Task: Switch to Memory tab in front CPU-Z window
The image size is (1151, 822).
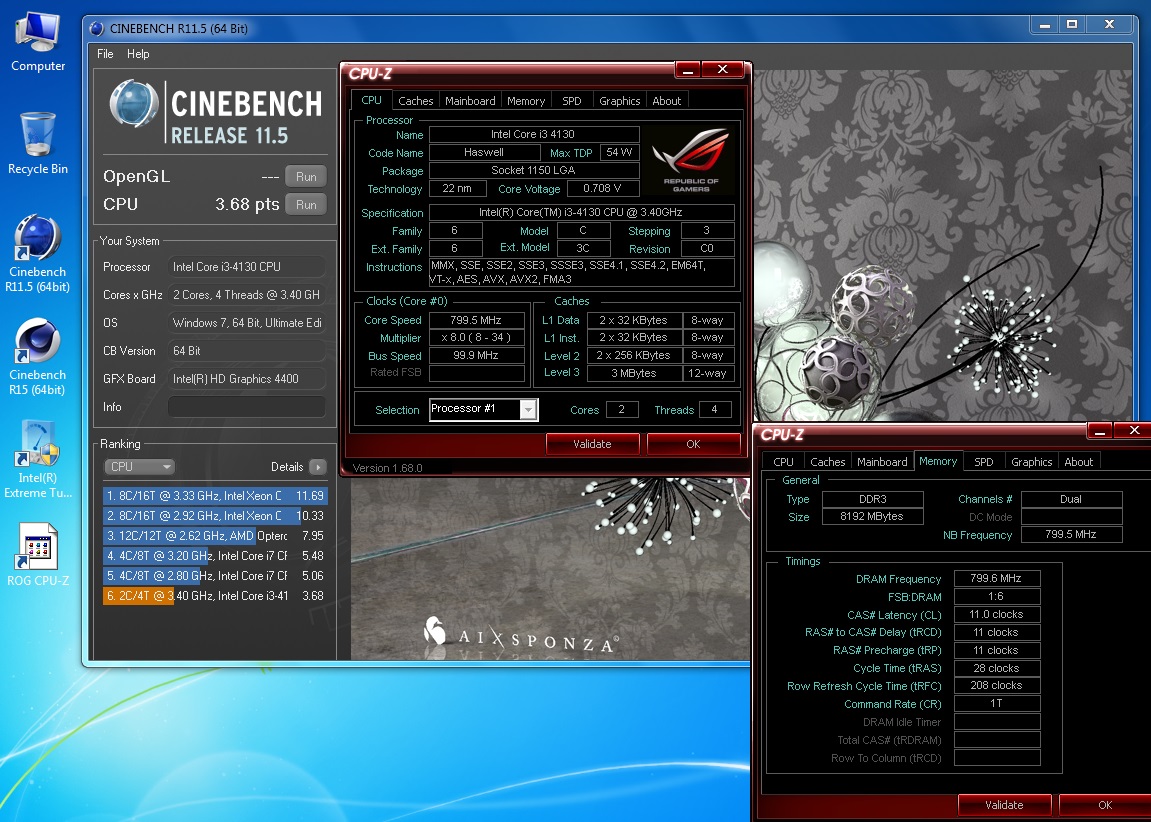Action: pos(526,101)
